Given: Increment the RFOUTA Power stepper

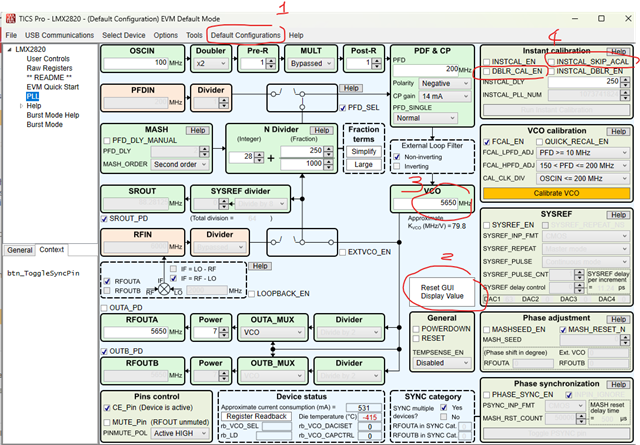Looking at the screenshot, I should click(x=224, y=330).
